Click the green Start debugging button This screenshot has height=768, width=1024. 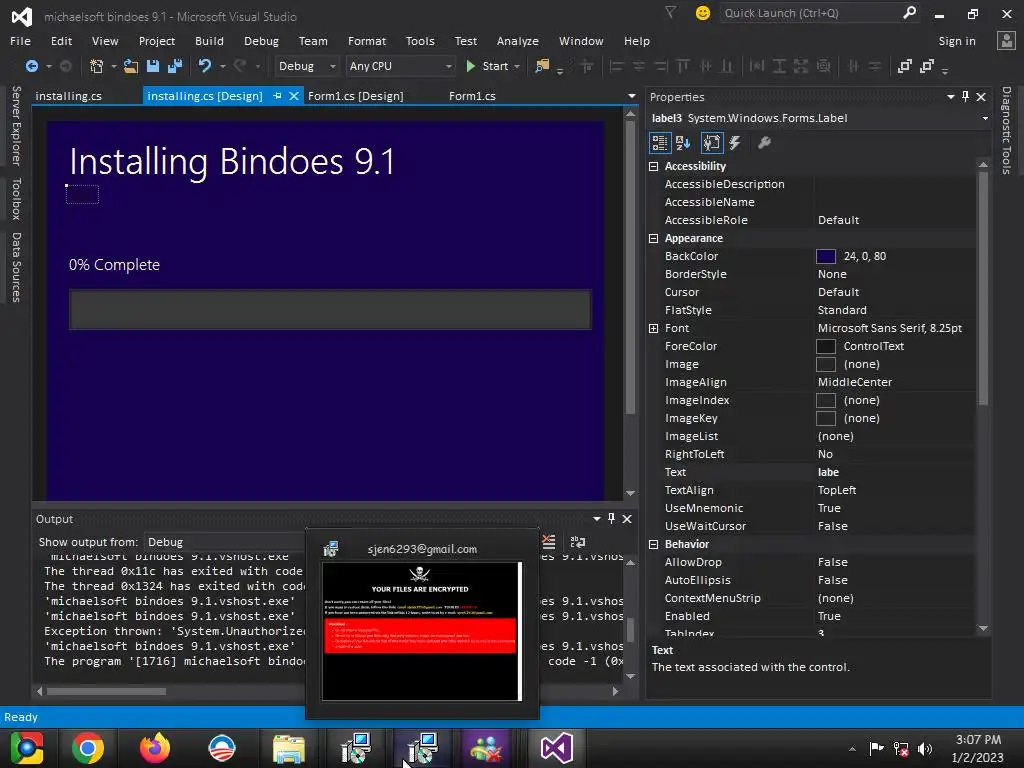tap(487, 66)
